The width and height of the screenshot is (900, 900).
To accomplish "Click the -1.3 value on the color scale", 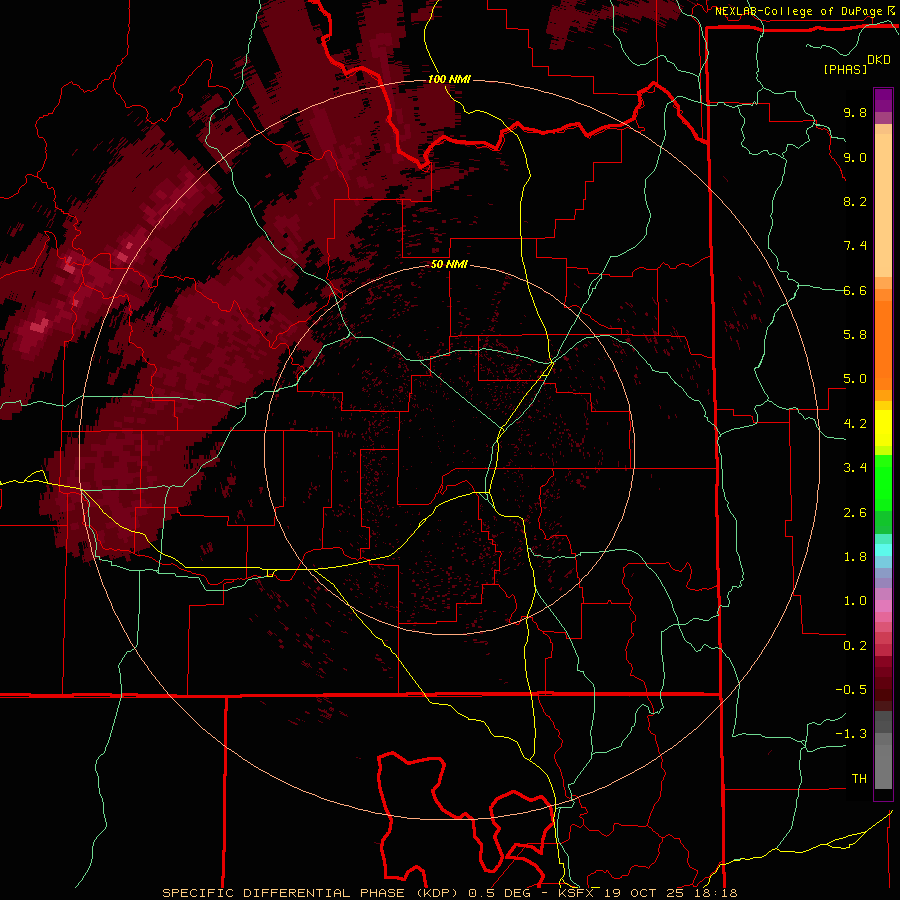I will [x=851, y=734].
